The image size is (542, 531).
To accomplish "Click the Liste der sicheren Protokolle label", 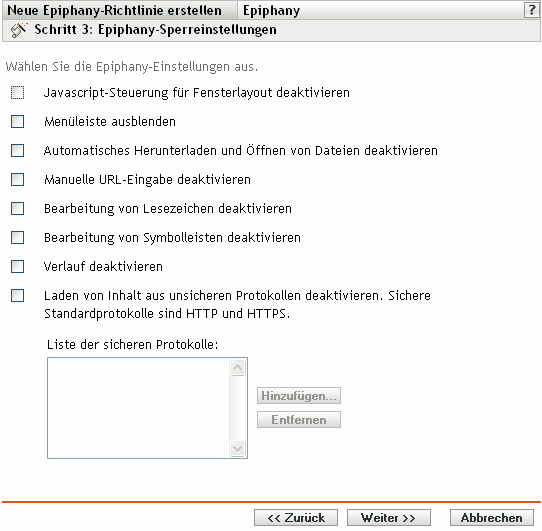I will [x=132, y=345].
